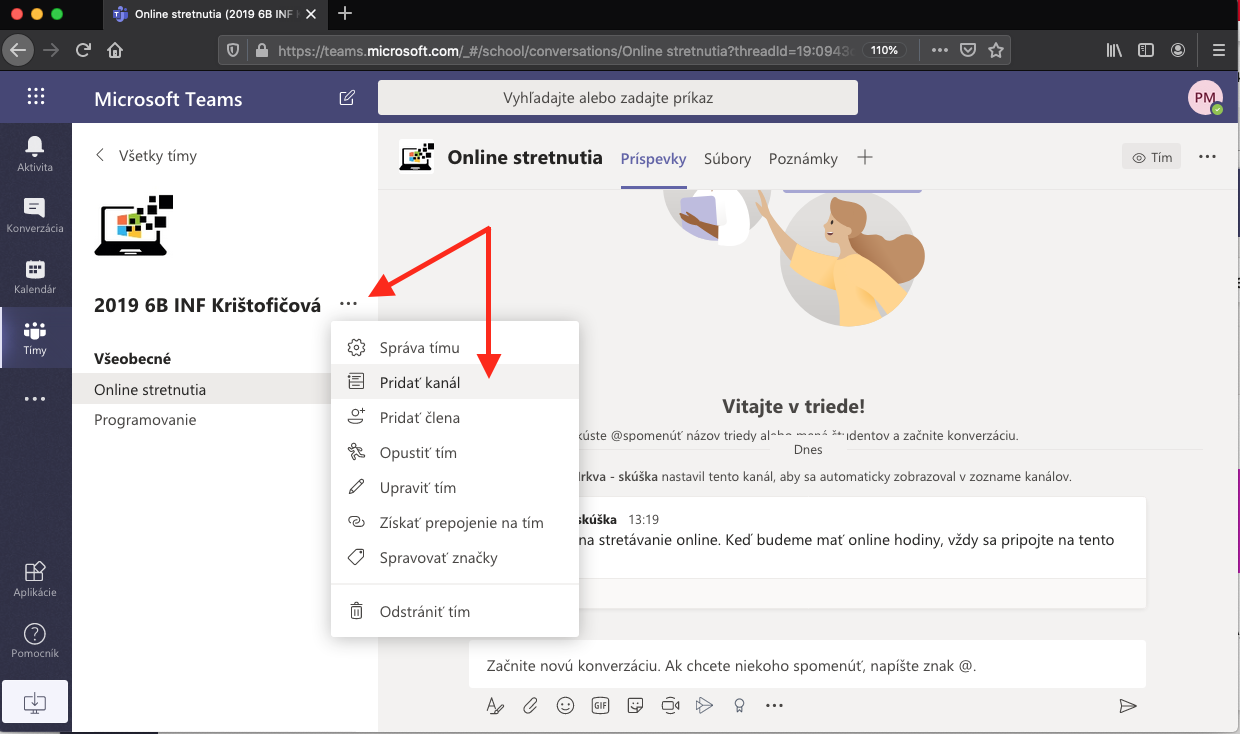The width and height of the screenshot is (1240, 734).
Task: Select Pridať kanál from context menu
Action: (420, 382)
